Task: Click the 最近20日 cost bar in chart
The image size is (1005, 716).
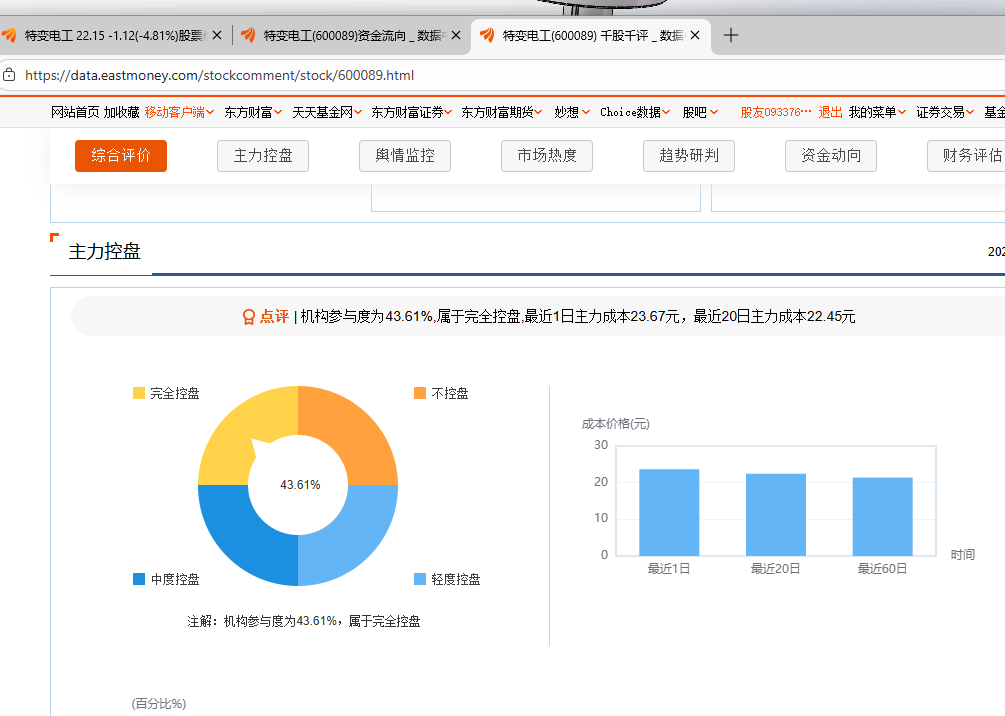Action: click(x=775, y=514)
